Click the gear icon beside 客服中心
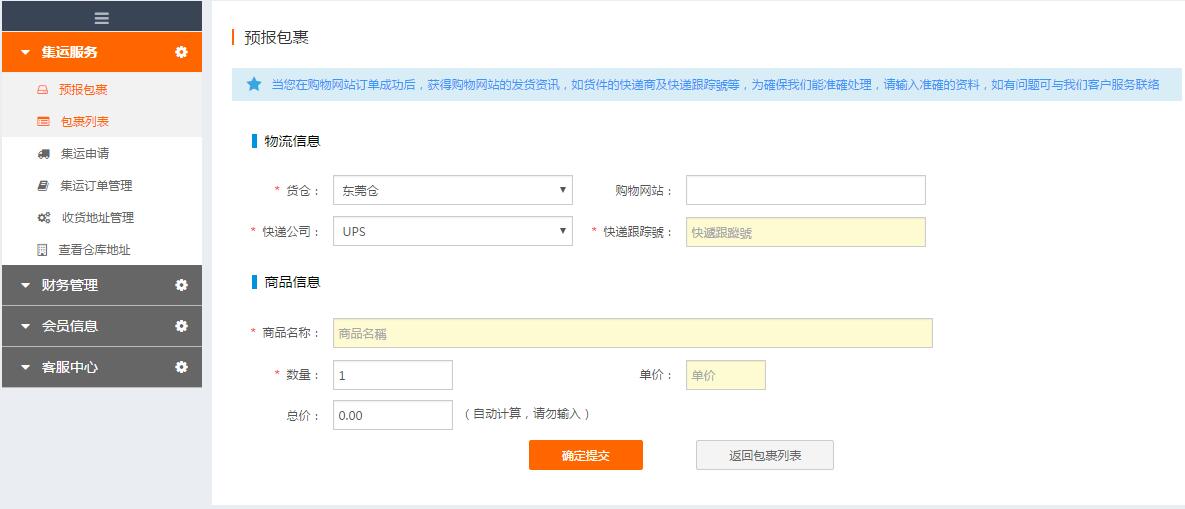This screenshot has height=509, width=1185. 181,367
